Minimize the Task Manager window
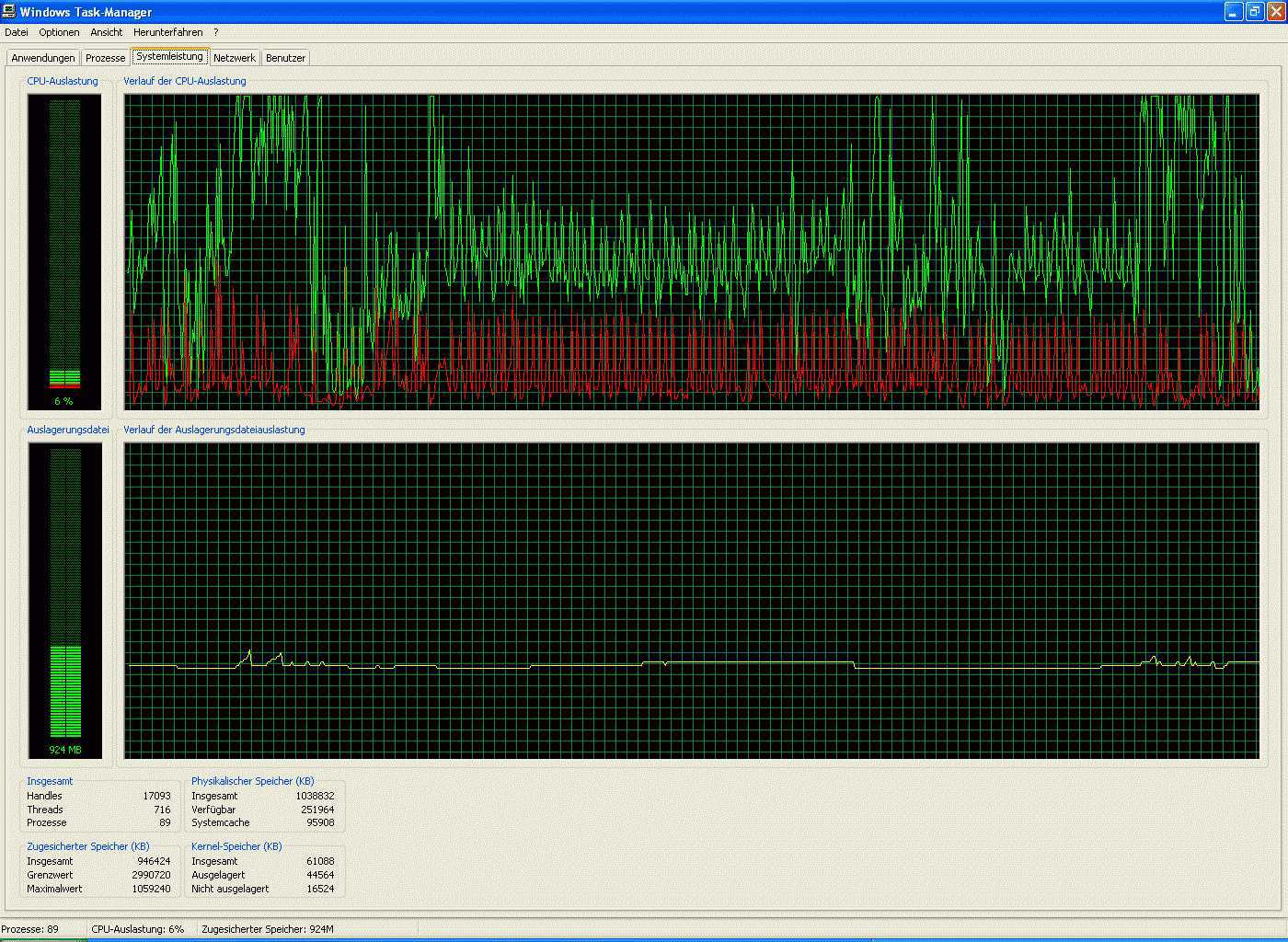1288x942 pixels. pos(1234,12)
